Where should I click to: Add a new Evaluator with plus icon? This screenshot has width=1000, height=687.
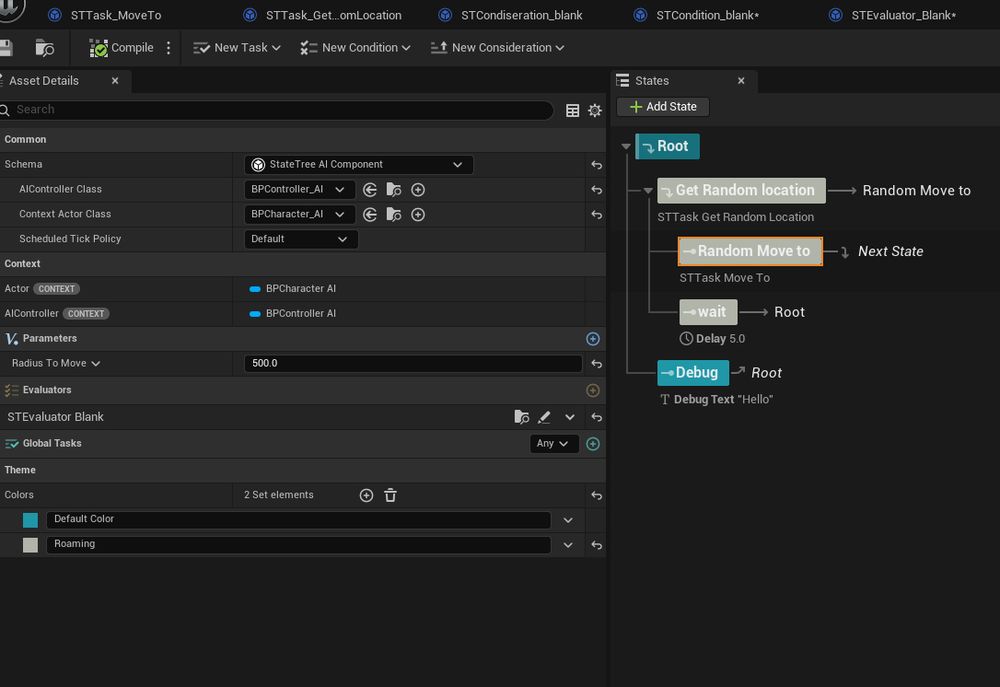point(592,390)
